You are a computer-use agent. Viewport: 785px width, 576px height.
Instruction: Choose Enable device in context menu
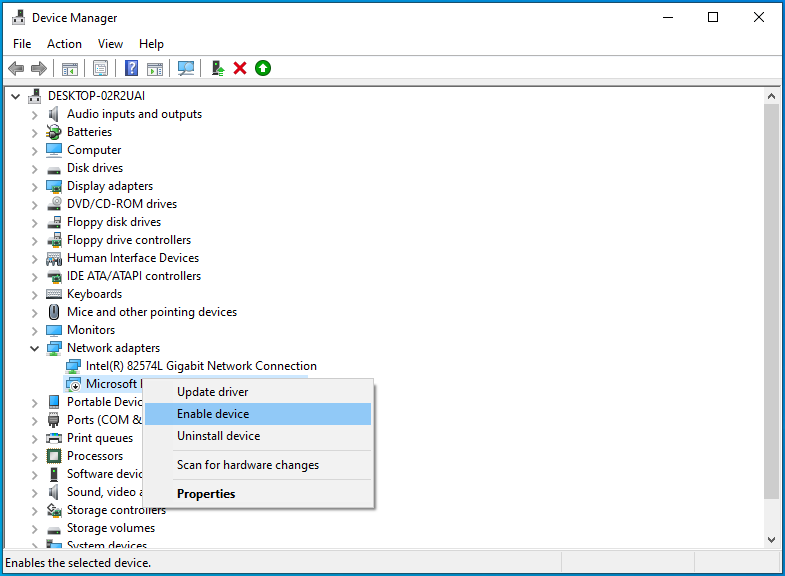(x=258, y=414)
